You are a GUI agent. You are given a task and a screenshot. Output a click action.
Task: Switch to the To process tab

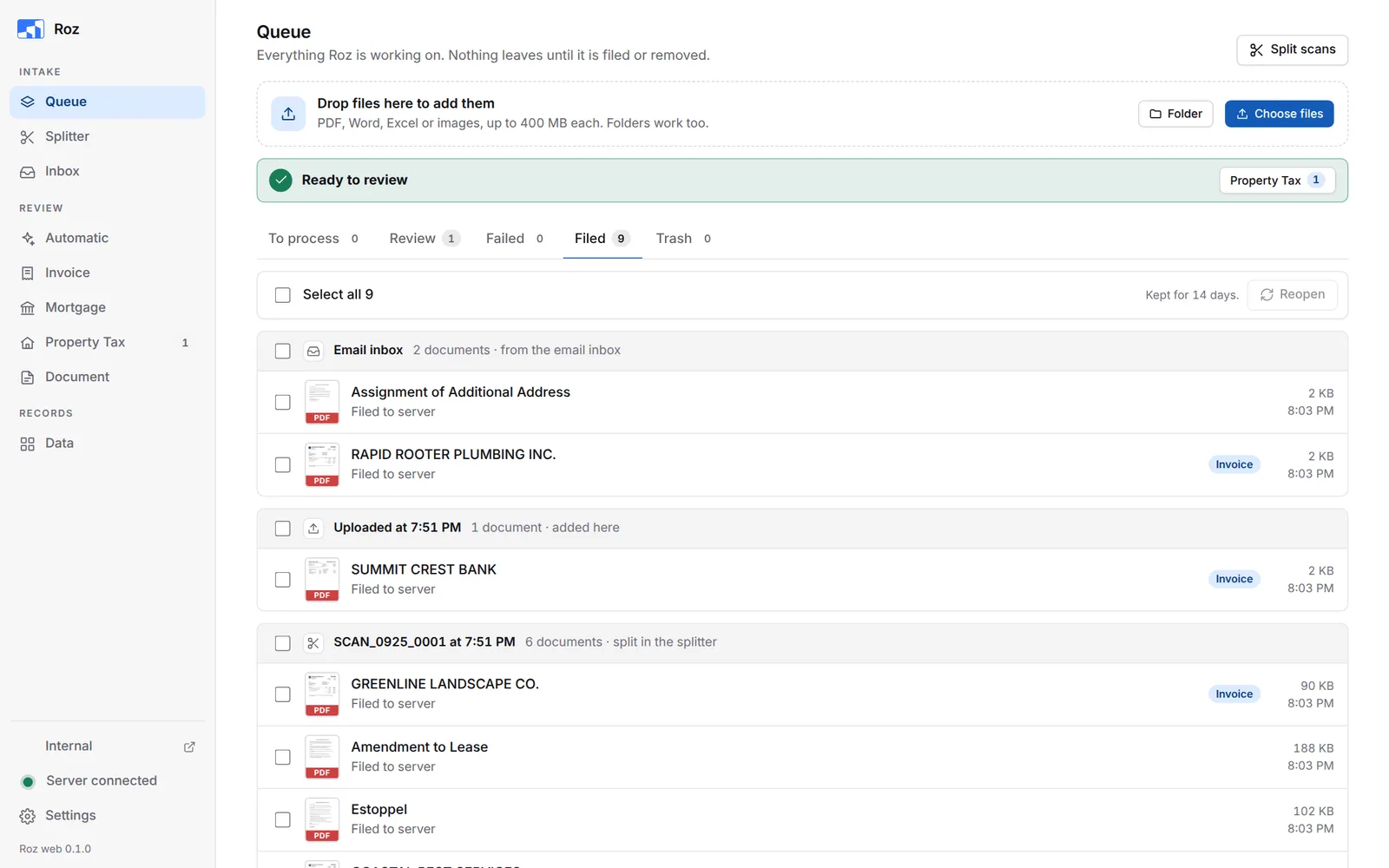tap(314, 239)
